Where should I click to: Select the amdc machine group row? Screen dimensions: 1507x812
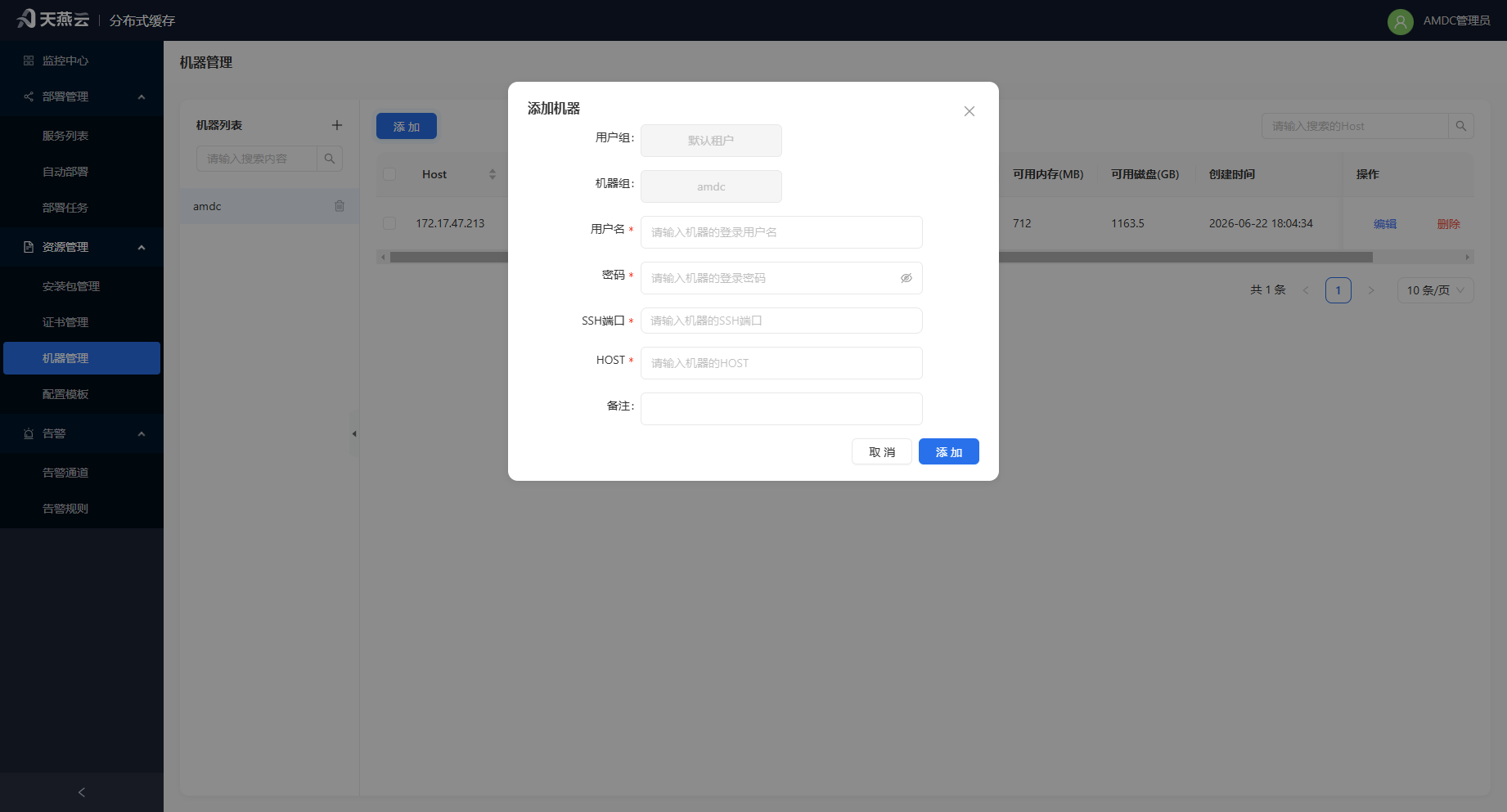point(269,206)
